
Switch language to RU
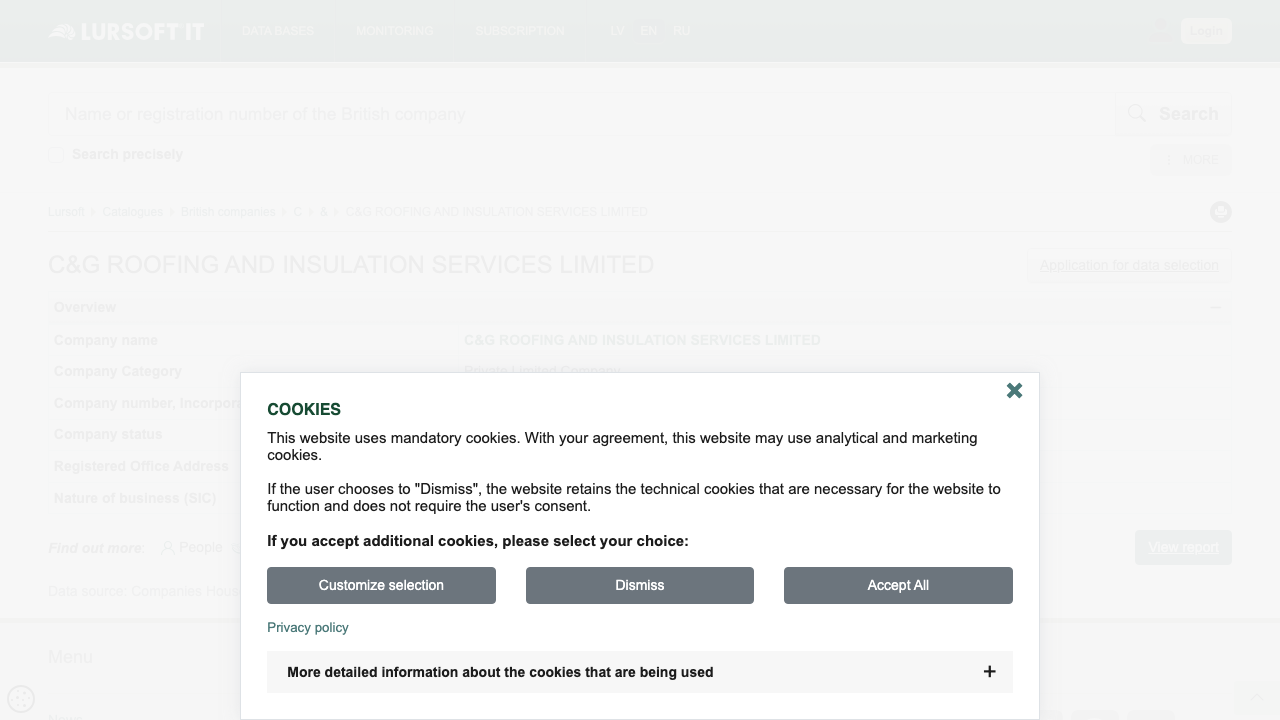[x=681, y=31]
